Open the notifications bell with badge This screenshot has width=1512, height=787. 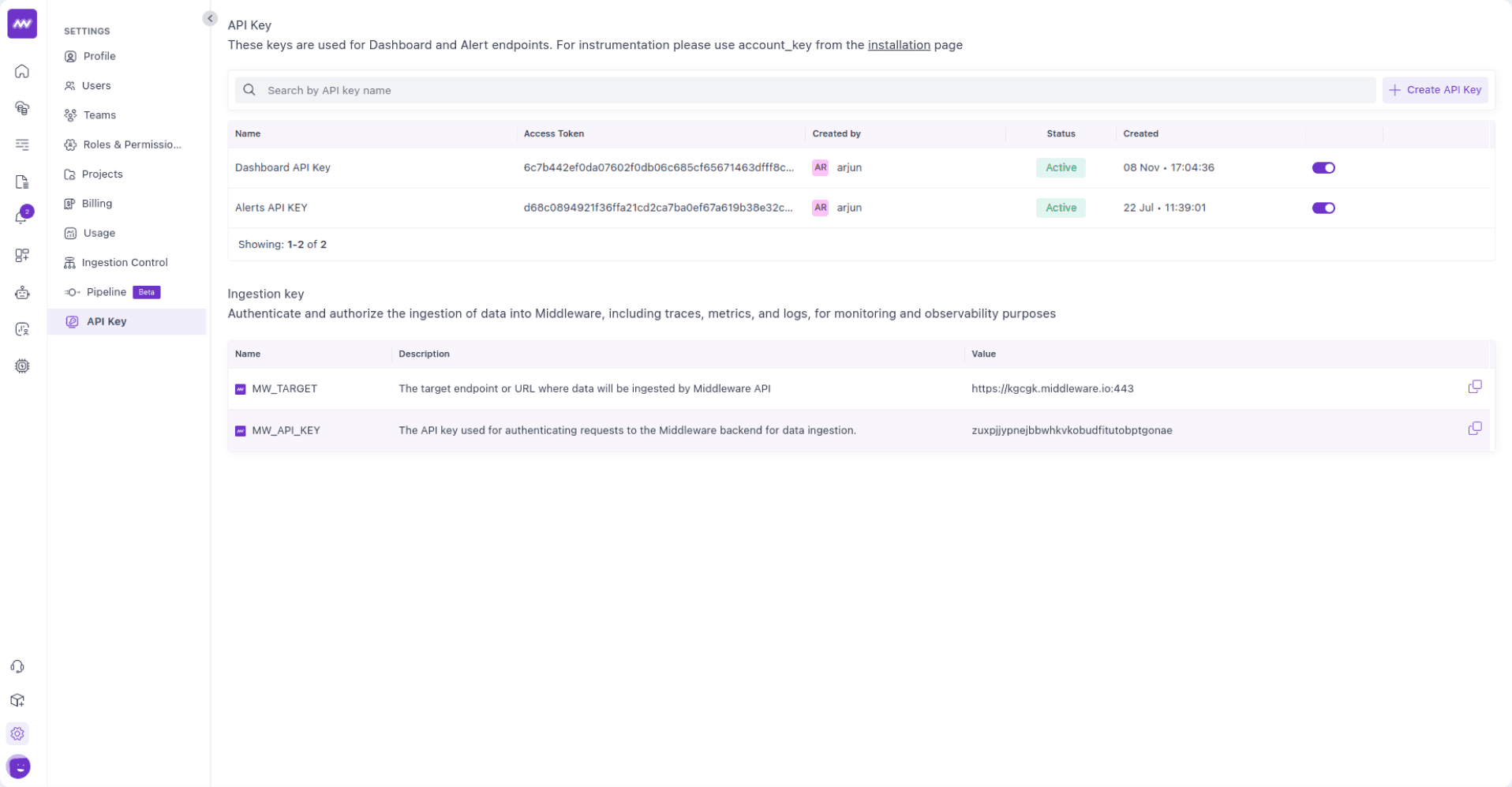click(22, 217)
